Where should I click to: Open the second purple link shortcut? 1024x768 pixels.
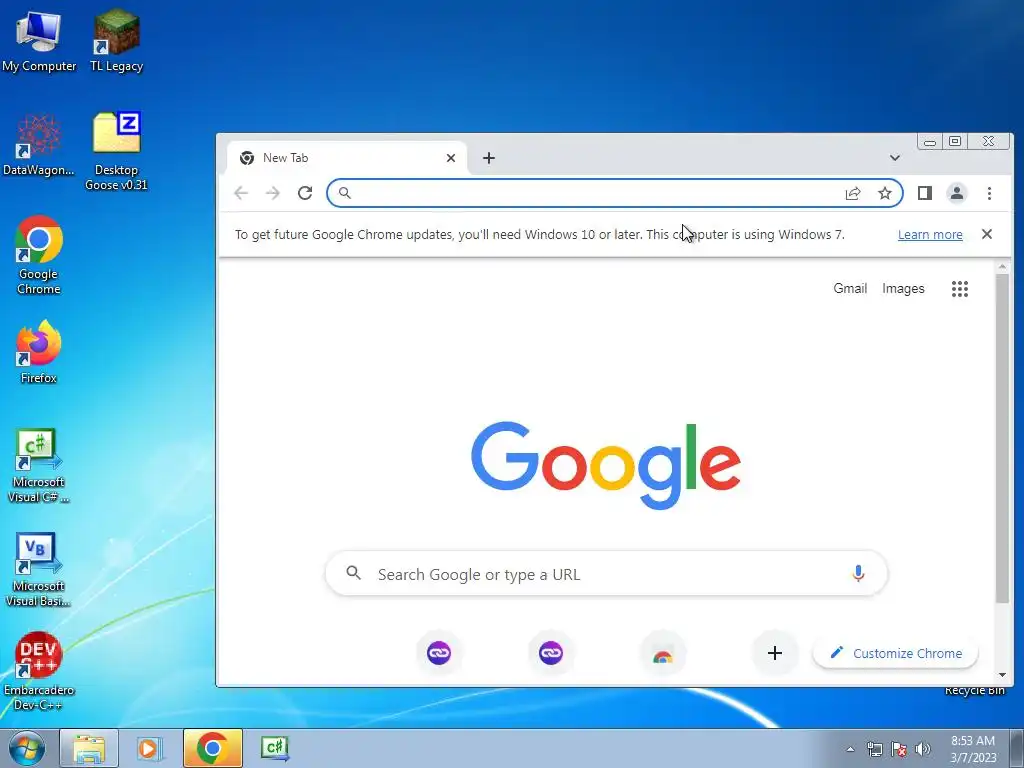point(551,652)
